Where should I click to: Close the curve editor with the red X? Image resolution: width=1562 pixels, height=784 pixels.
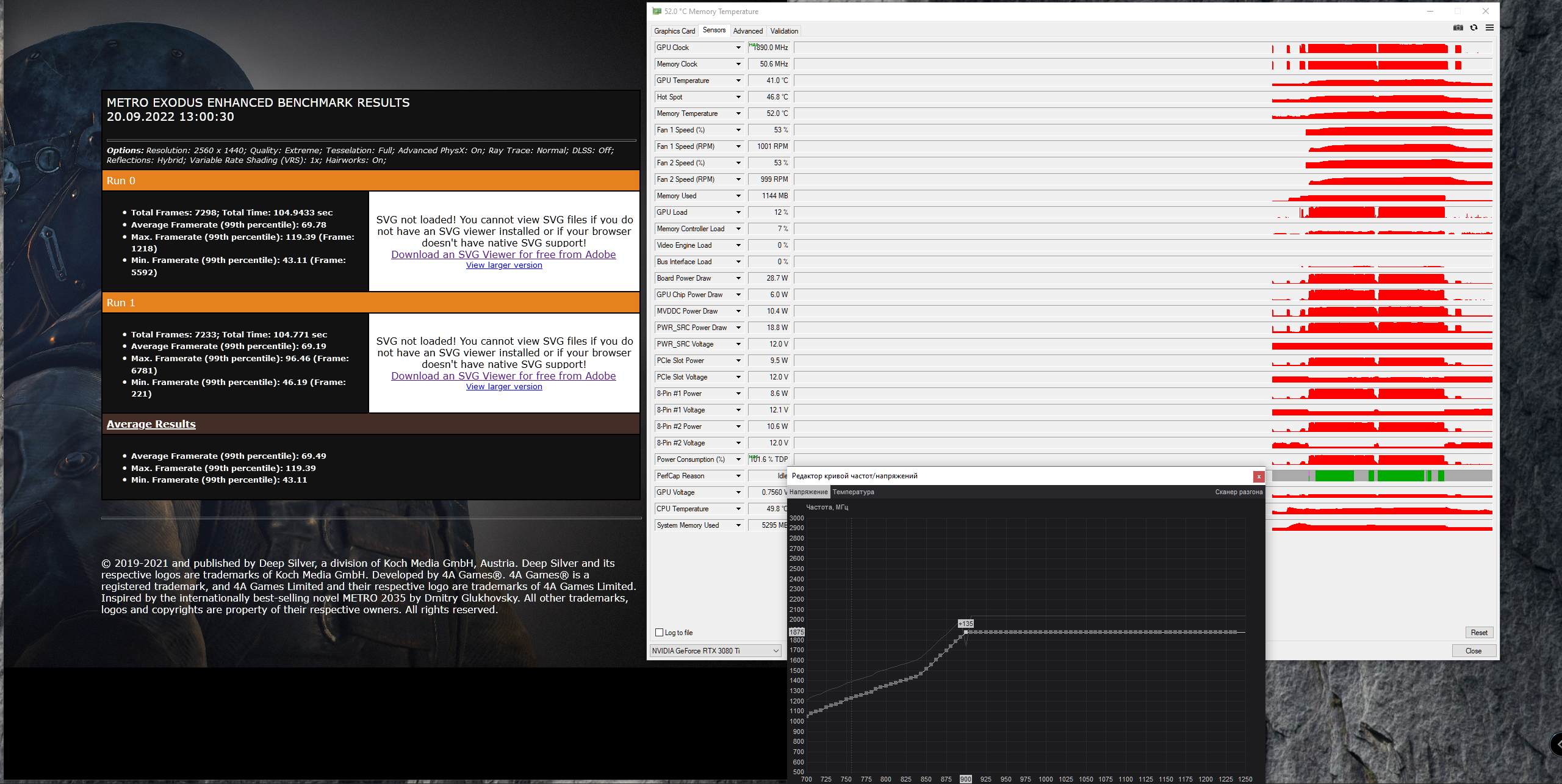coord(1258,477)
